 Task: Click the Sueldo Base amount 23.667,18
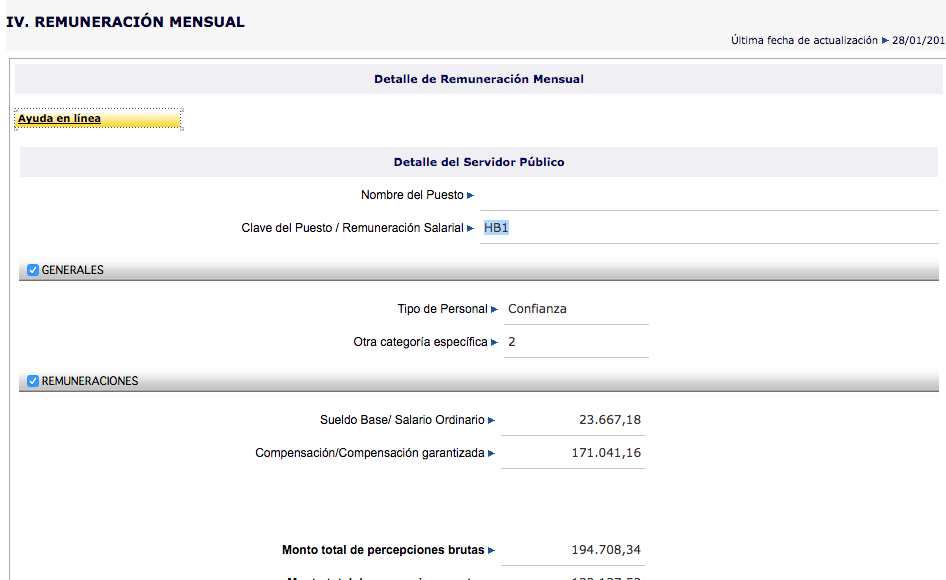[609, 420]
